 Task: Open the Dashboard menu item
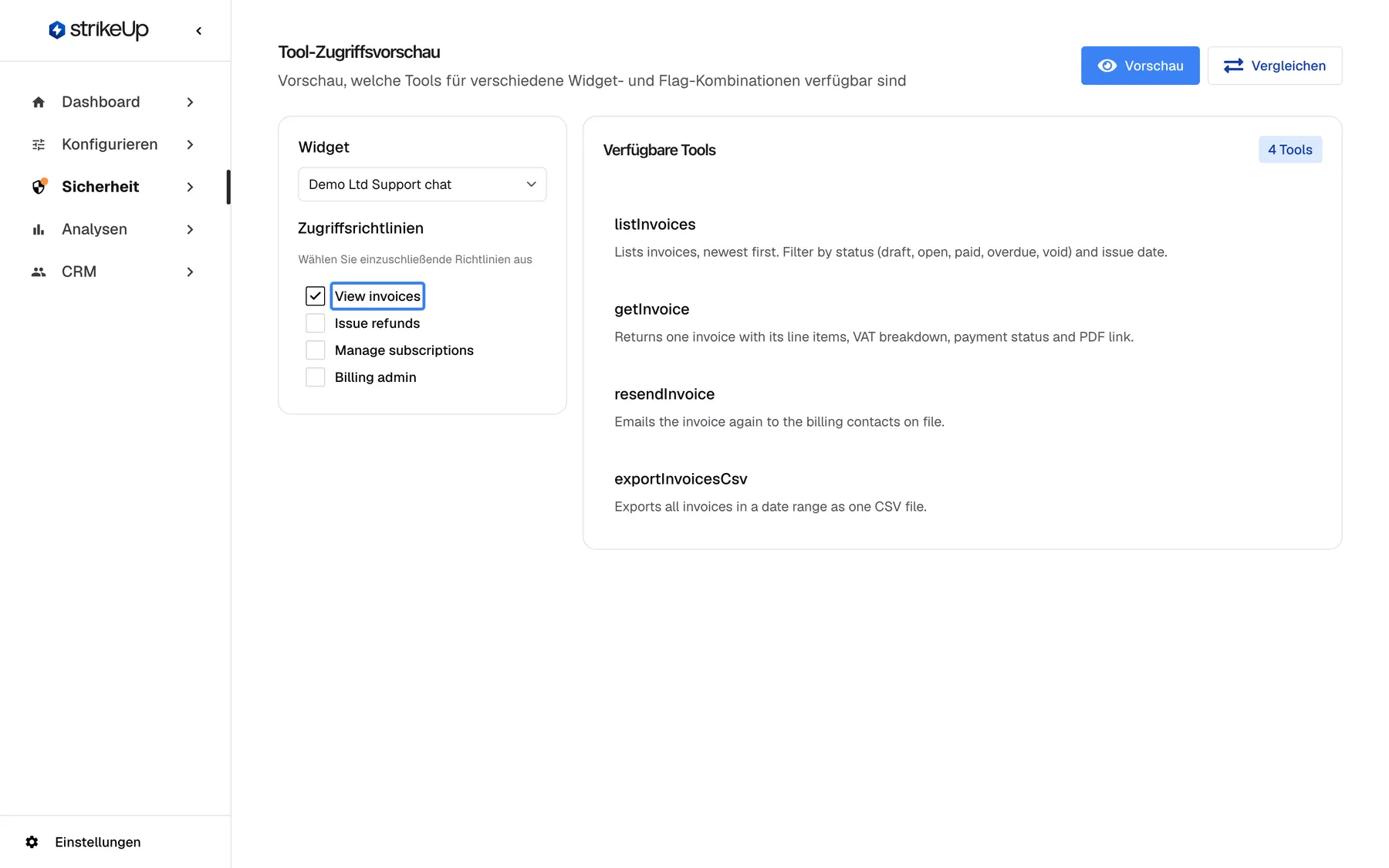[113, 102]
